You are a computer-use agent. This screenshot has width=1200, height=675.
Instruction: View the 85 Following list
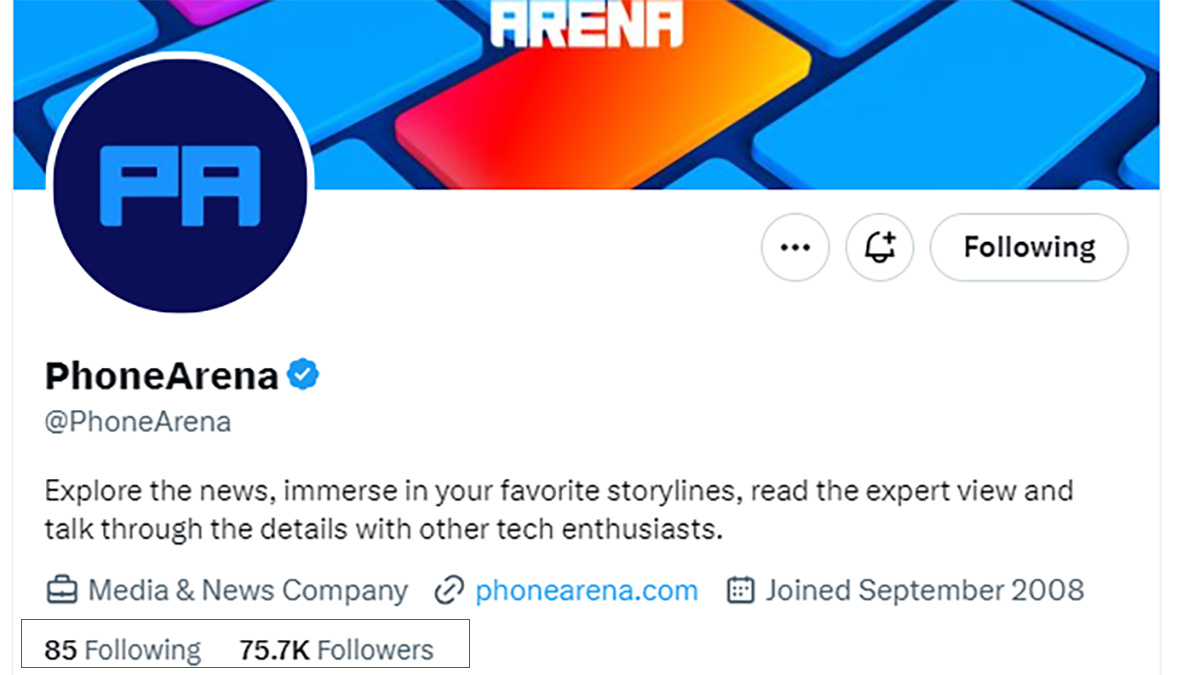(123, 650)
